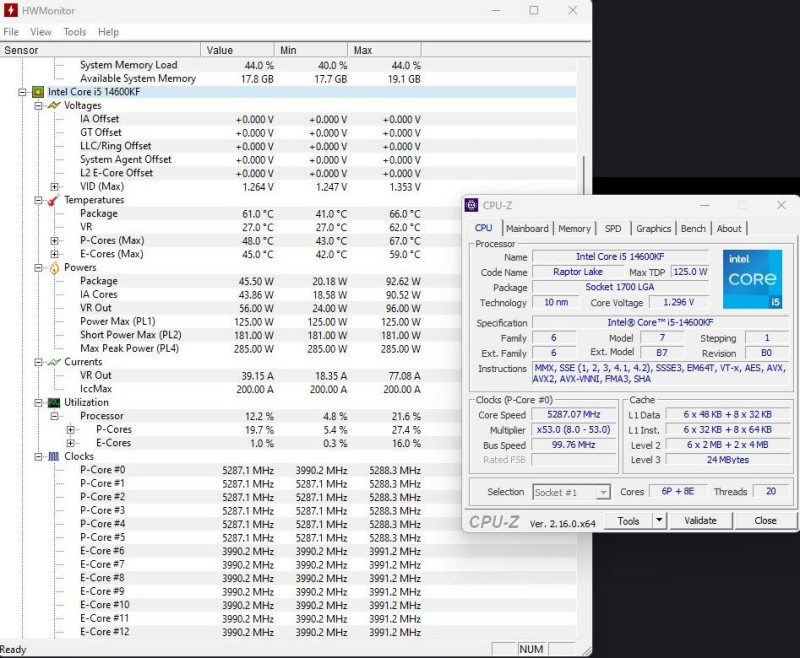Switch to the Memory tab in CPU-Z
The height and width of the screenshot is (658, 800).
(574, 229)
